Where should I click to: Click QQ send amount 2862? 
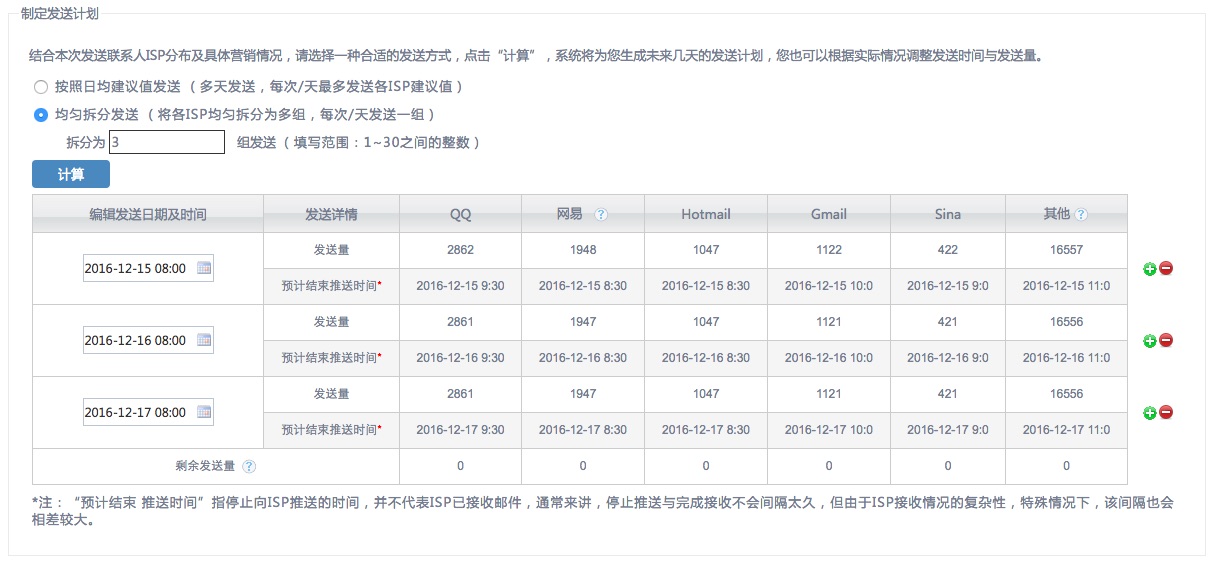pyautogui.click(x=460, y=250)
